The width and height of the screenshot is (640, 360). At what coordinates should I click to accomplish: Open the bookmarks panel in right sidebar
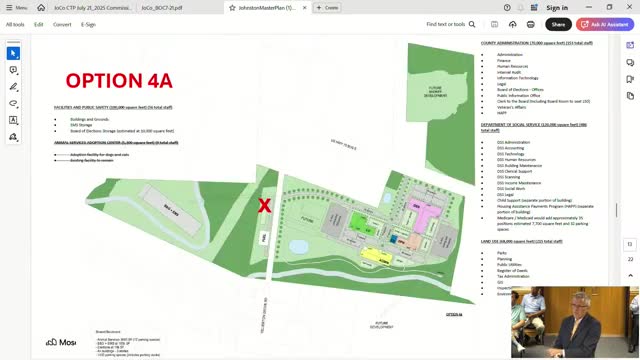[630, 79]
